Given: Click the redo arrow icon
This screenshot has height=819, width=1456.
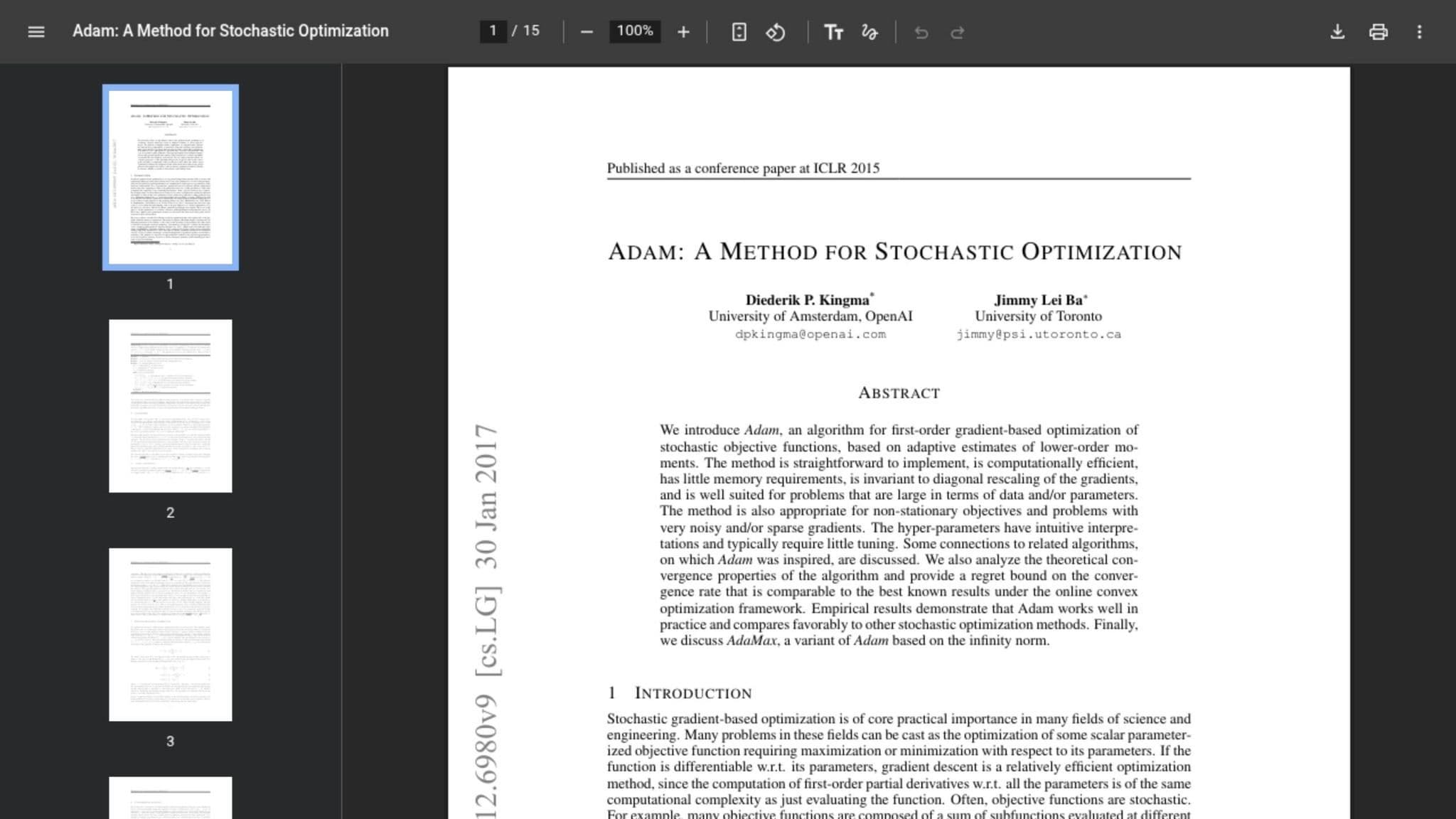Looking at the screenshot, I should pyautogui.click(x=958, y=32).
